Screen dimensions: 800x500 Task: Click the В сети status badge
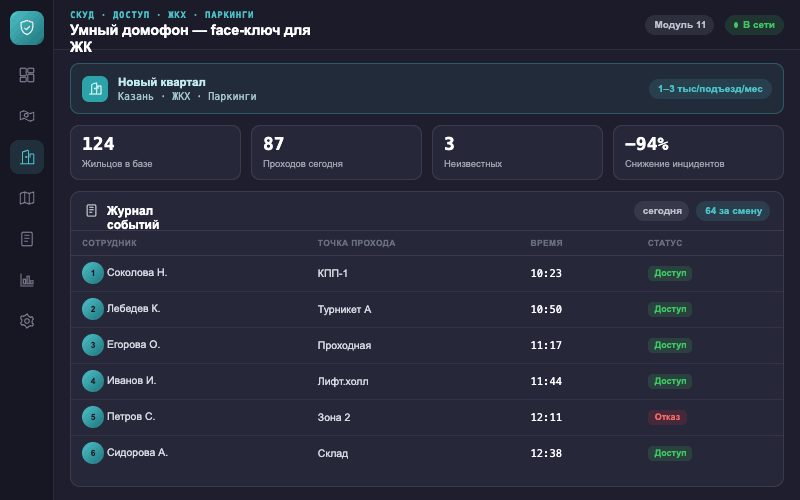[x=754, y=25]
